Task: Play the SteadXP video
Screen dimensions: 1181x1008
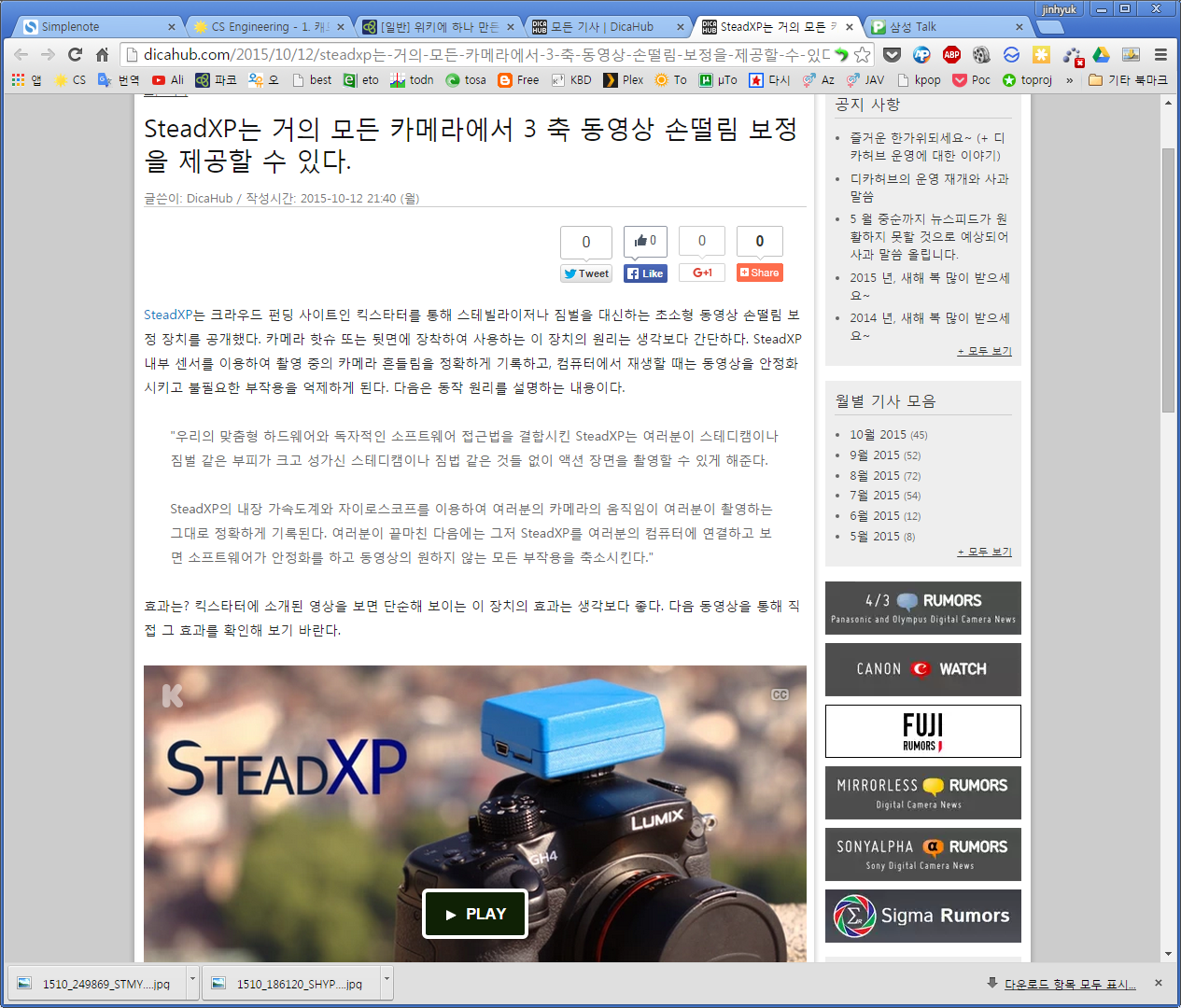Action: click(474, 914)
